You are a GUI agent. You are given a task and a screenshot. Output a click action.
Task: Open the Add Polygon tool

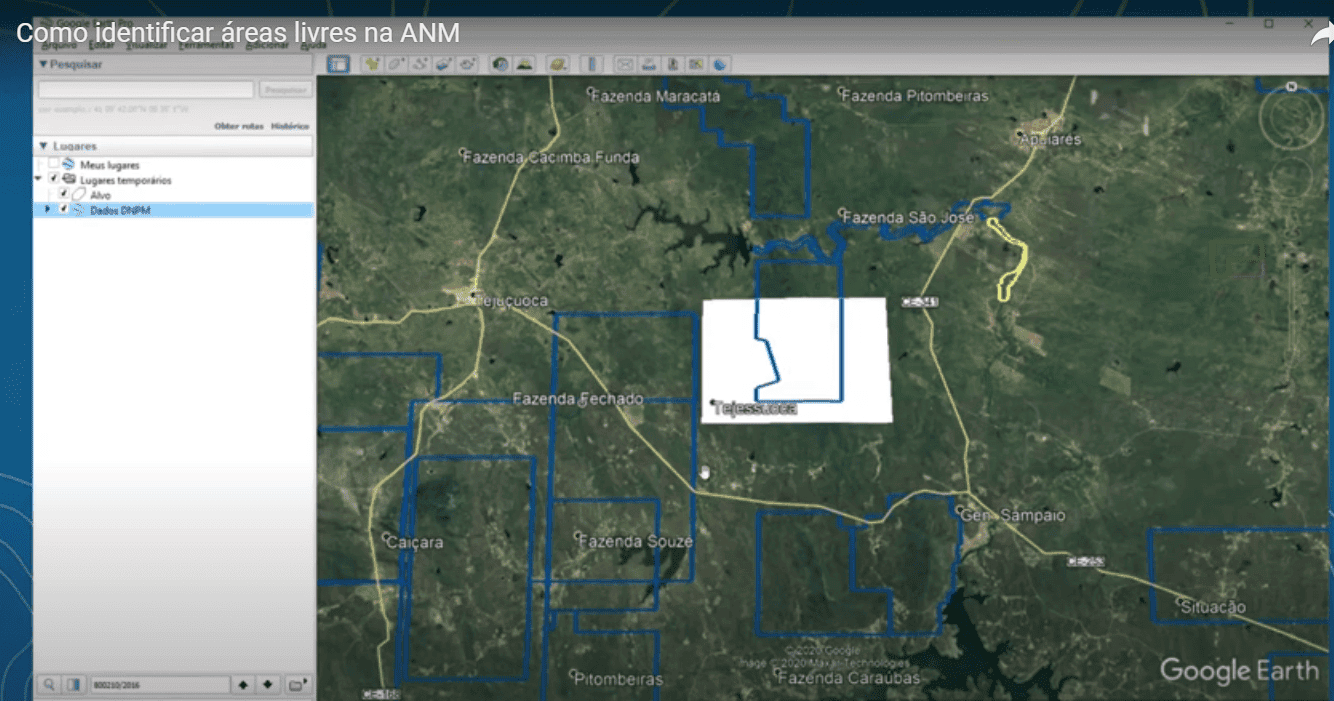click(x=397, y=63)
